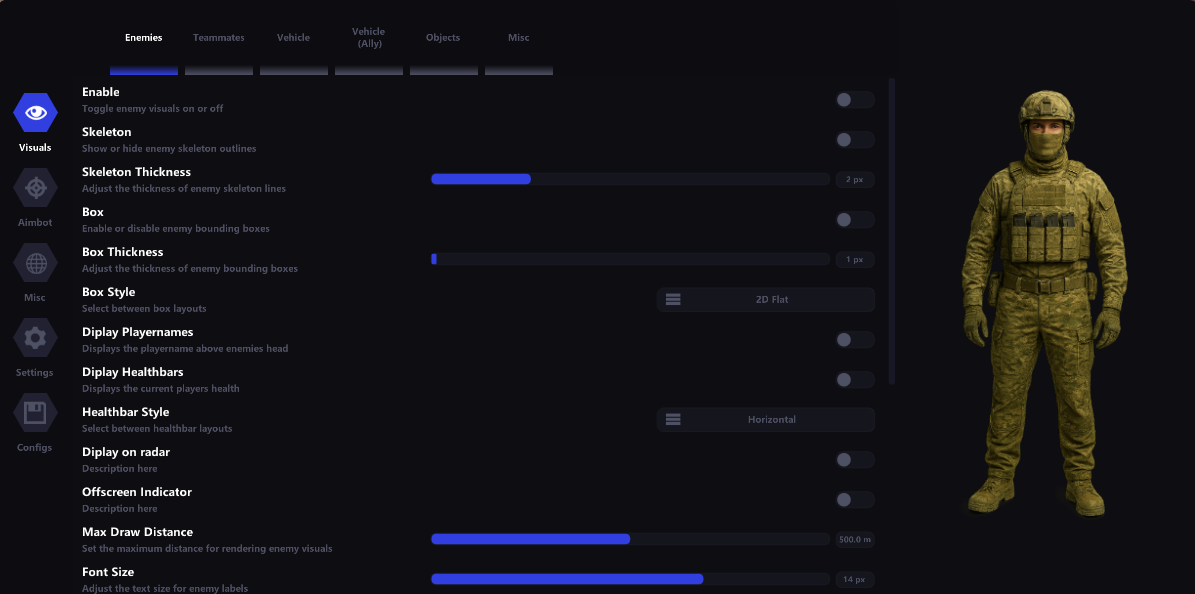Open the Settings gear icon section
The width and height of the screenshot is (1195, 594).
point(35,338)
